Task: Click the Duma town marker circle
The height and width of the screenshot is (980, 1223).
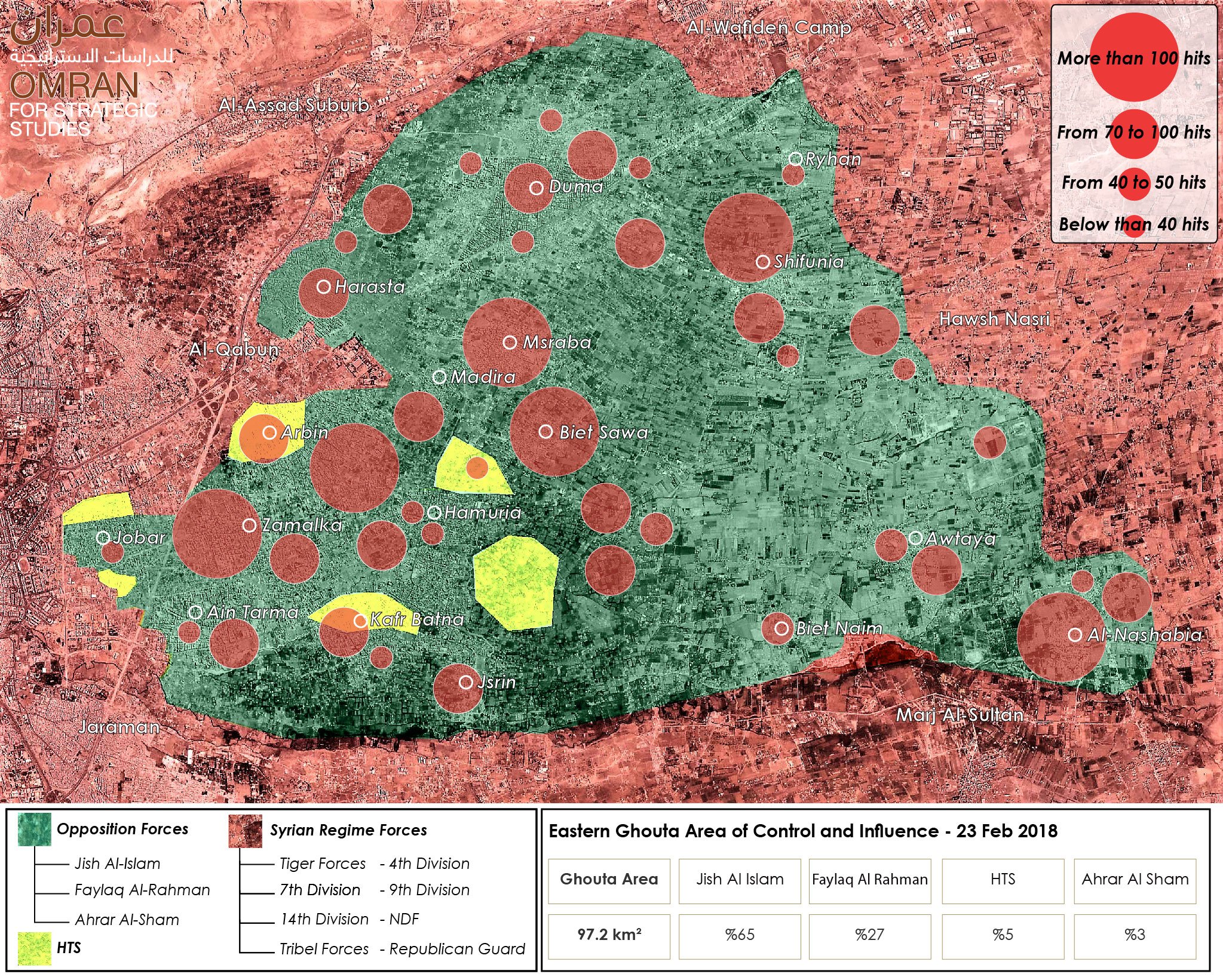Action: coord(537,188)
